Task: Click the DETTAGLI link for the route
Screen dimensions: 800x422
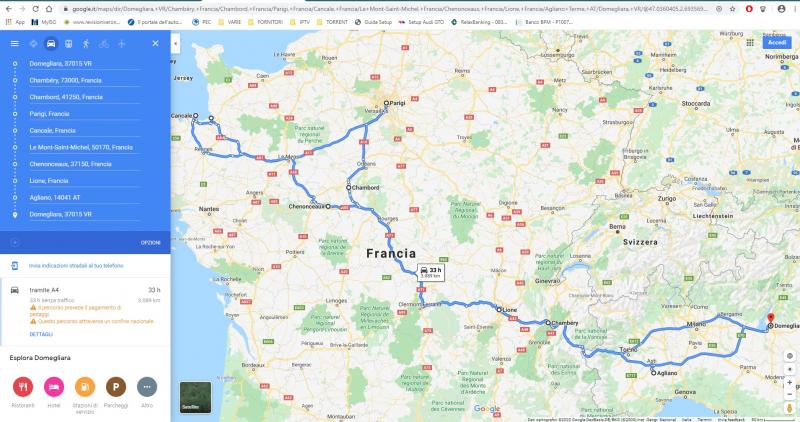Action: coord(41,334)
